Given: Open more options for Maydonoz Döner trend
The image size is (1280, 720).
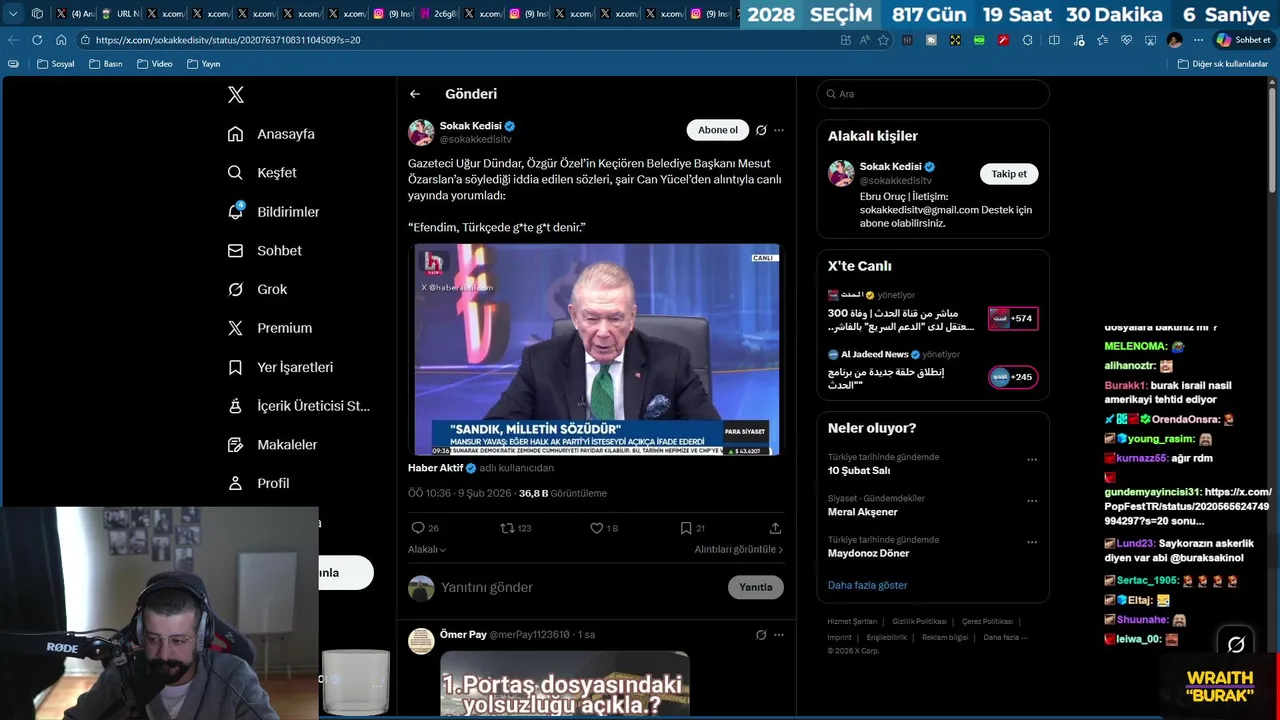Looking at the screenshot, I should 1032,542.
